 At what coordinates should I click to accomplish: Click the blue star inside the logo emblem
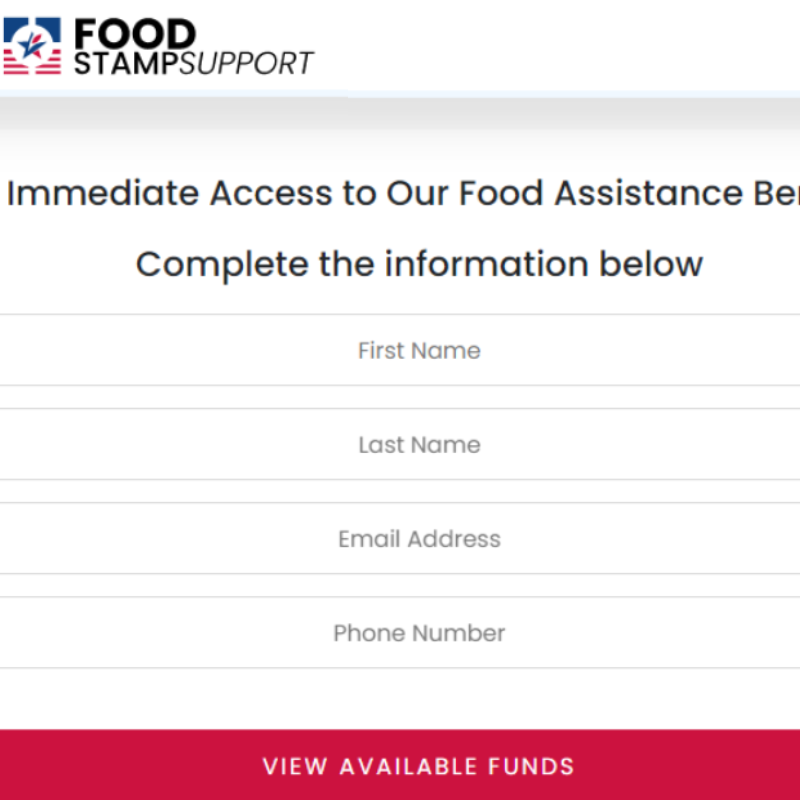tap(32, 45)
